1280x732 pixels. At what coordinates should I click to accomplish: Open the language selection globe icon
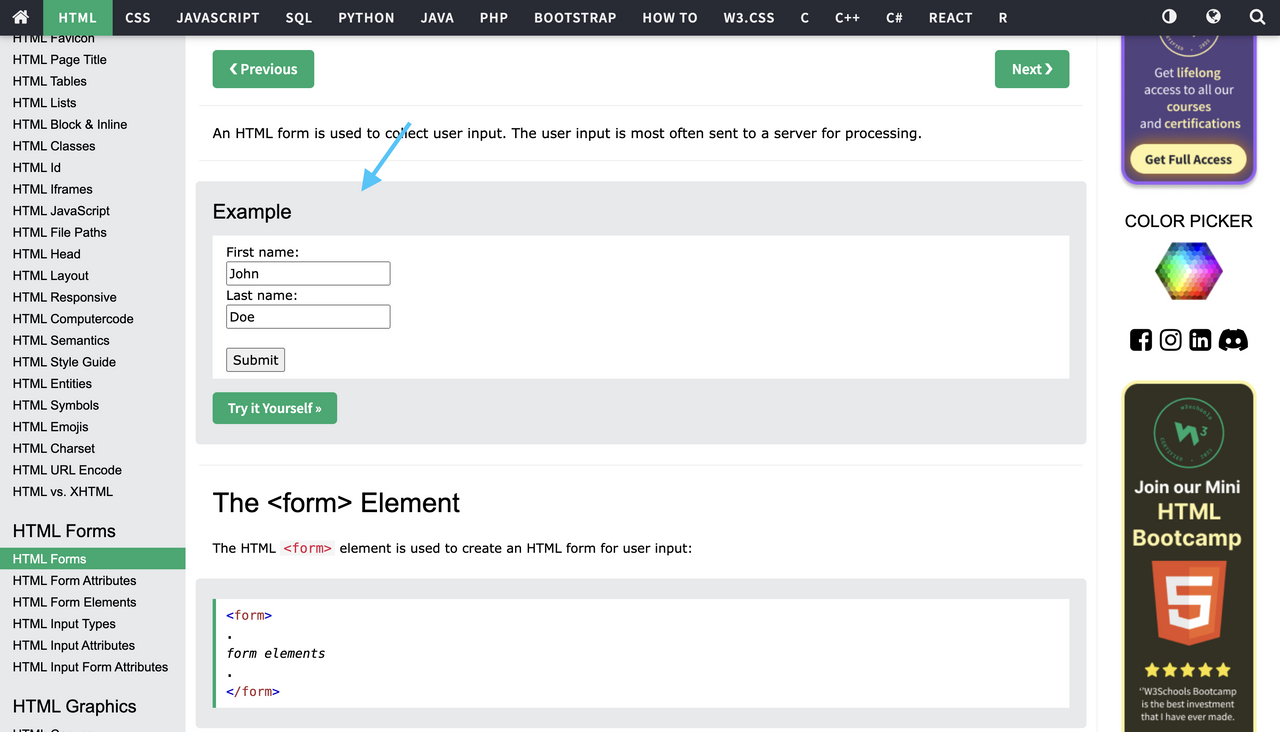pos(1212,17)
